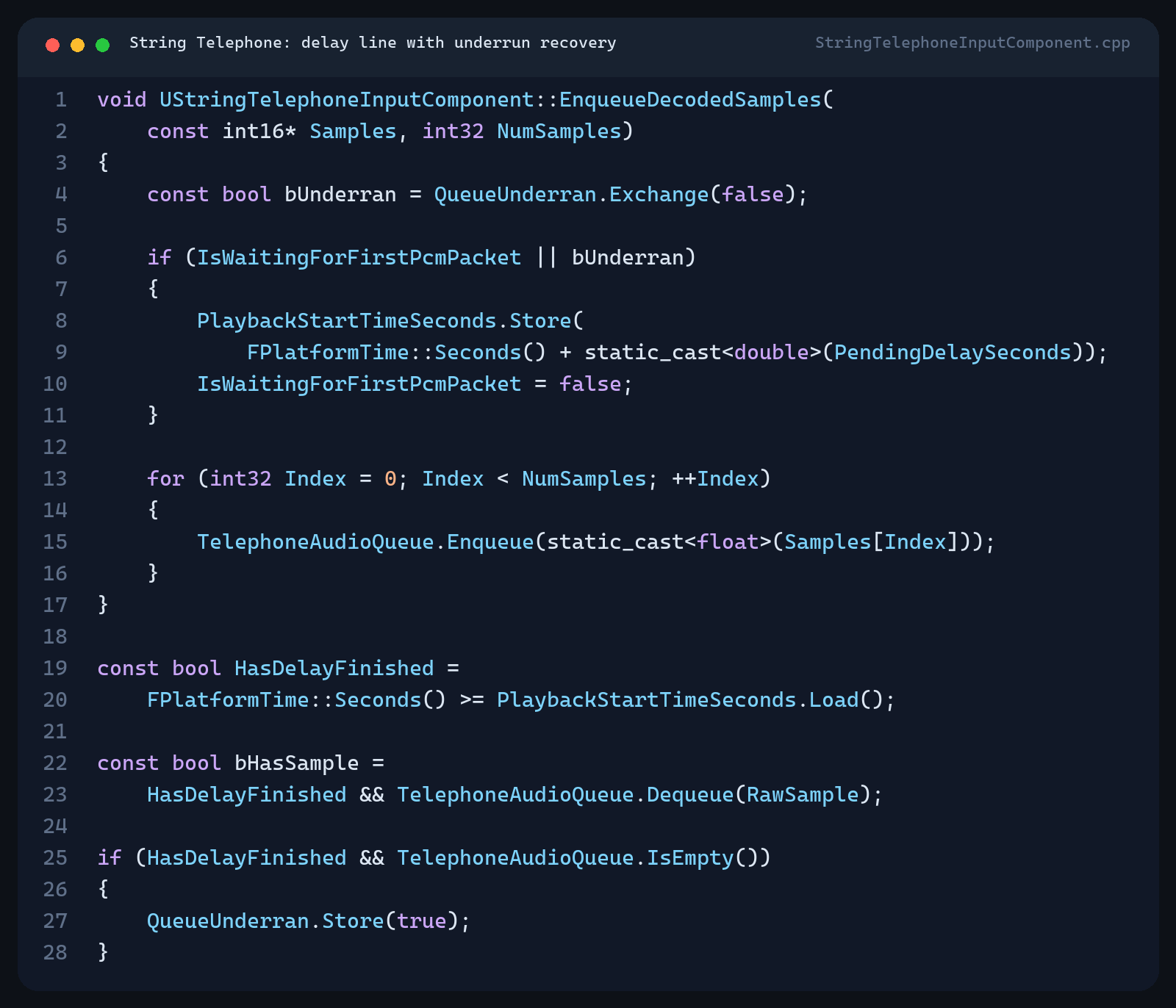Screen dimensions: 1176x1008
Task: Click 'Samples[Index]' on line 15
Action: pos(872,541)
